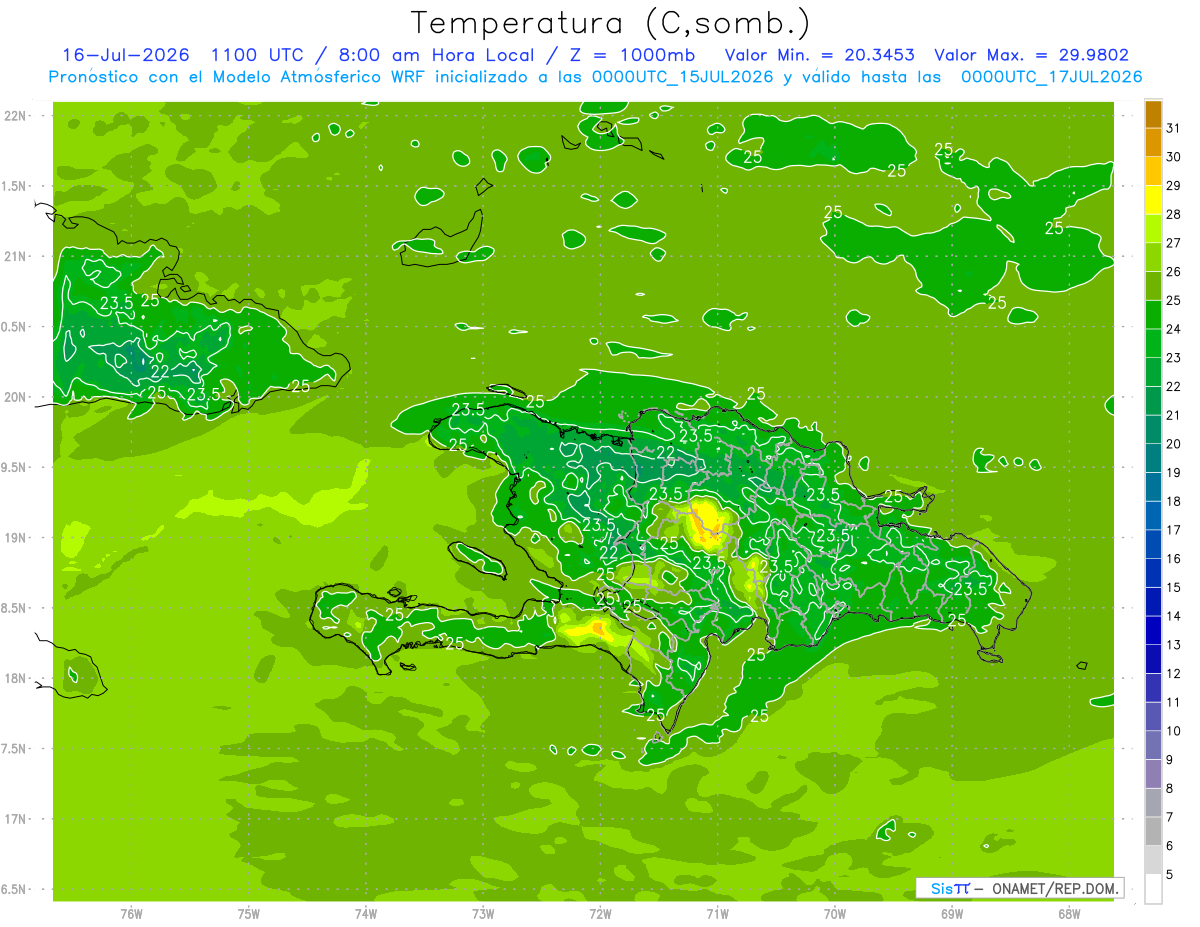1200x927 pixels.
Task: Click the map title "Temperatura (C,somb.)"
Action: coord(611,23)
